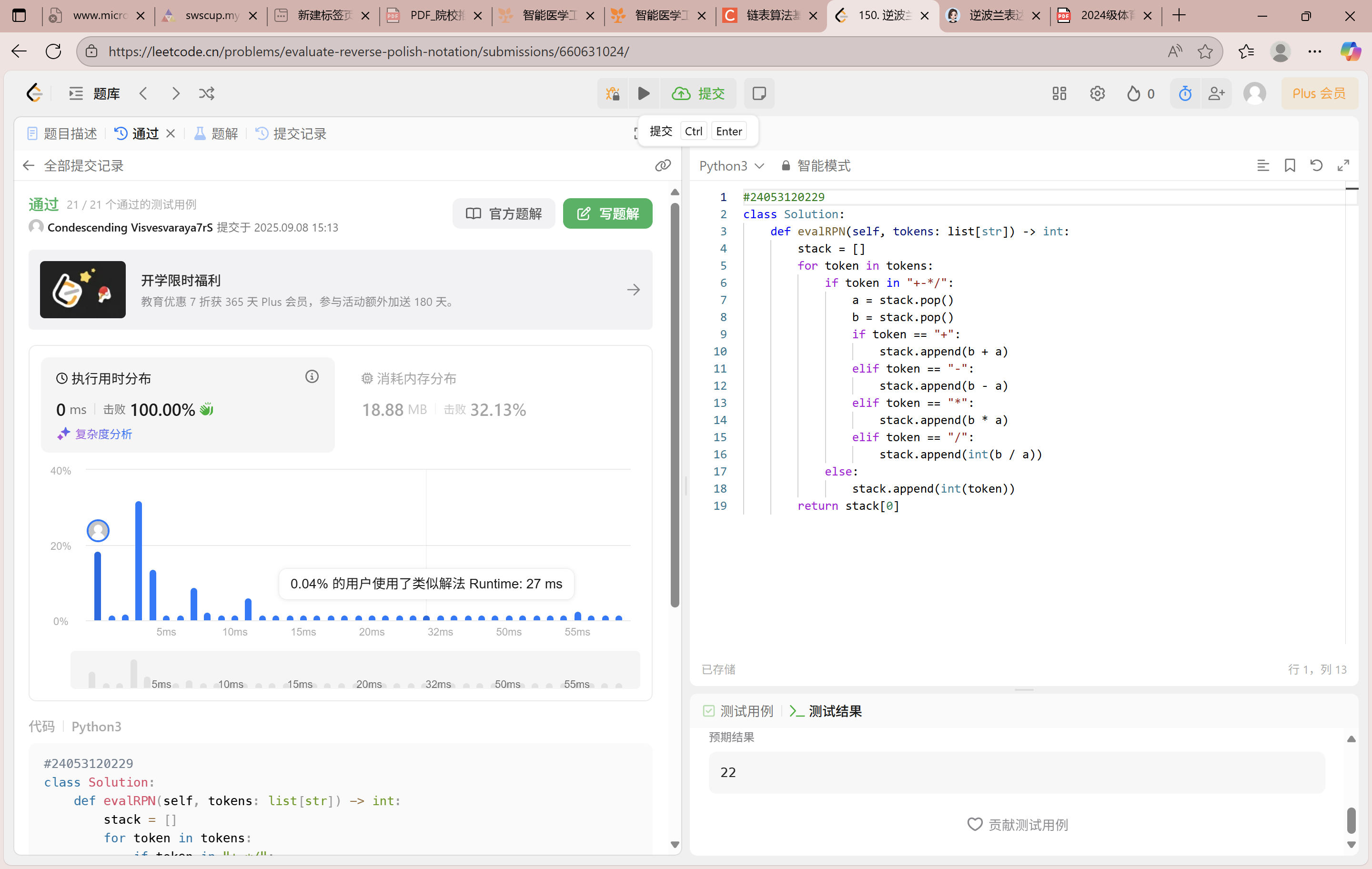Click the shuffle random problem icon
This screenshot has height=869, width=1372.
[x=207, y=93]
